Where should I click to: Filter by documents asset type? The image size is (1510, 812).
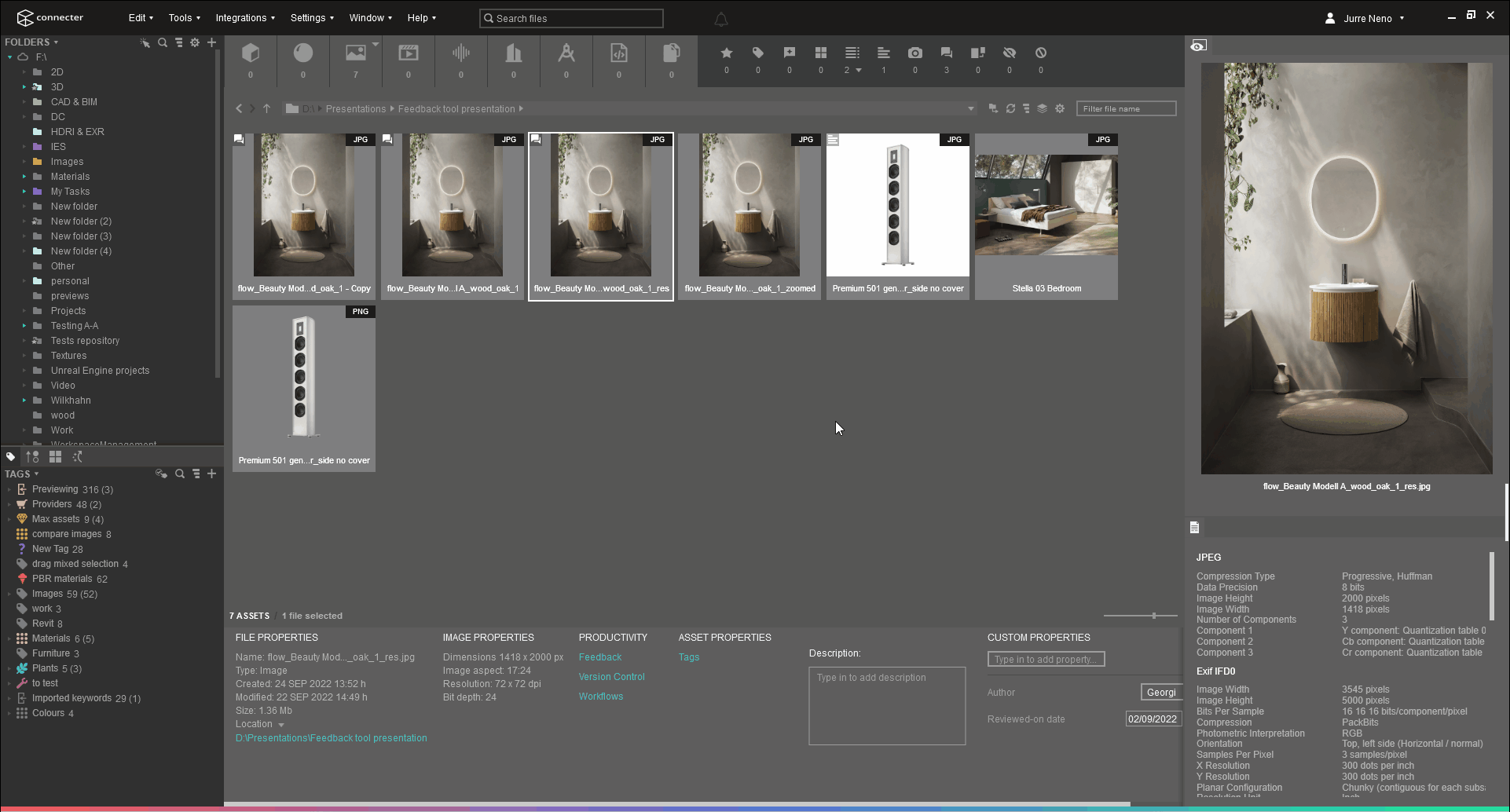(x=672, y=53)
